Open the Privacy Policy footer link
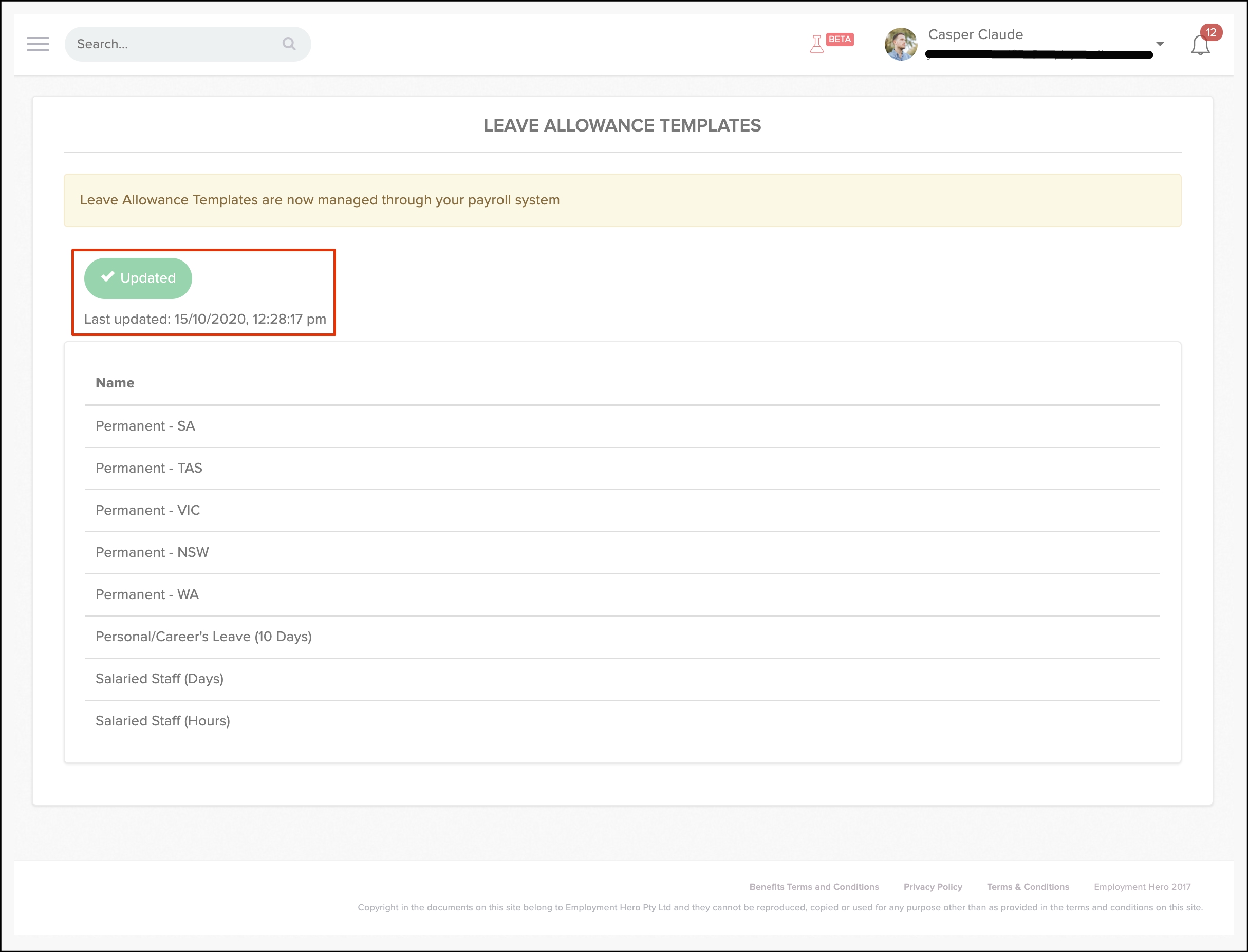 coord(933,887)
